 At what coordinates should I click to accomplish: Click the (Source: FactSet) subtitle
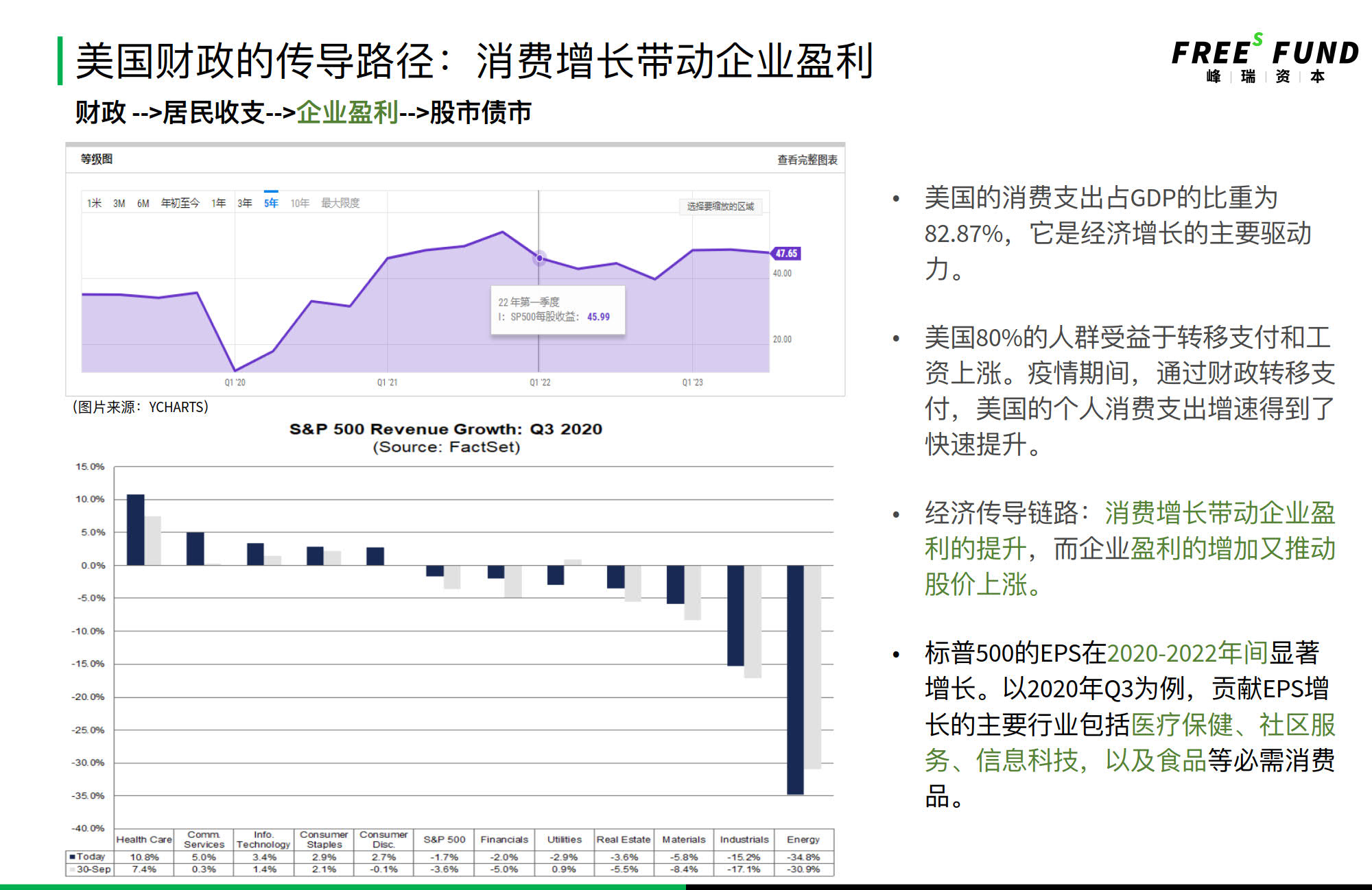tap(447, 447)
